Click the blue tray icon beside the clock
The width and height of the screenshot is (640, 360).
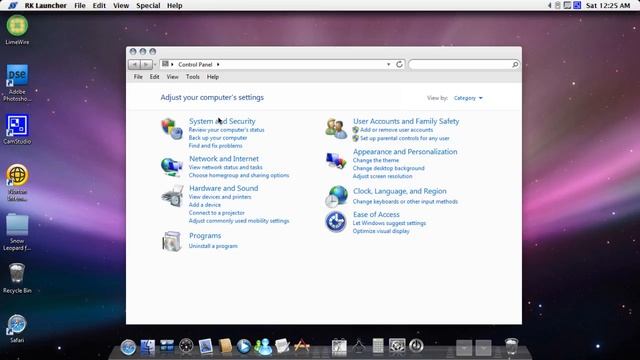tap(577, 5)
